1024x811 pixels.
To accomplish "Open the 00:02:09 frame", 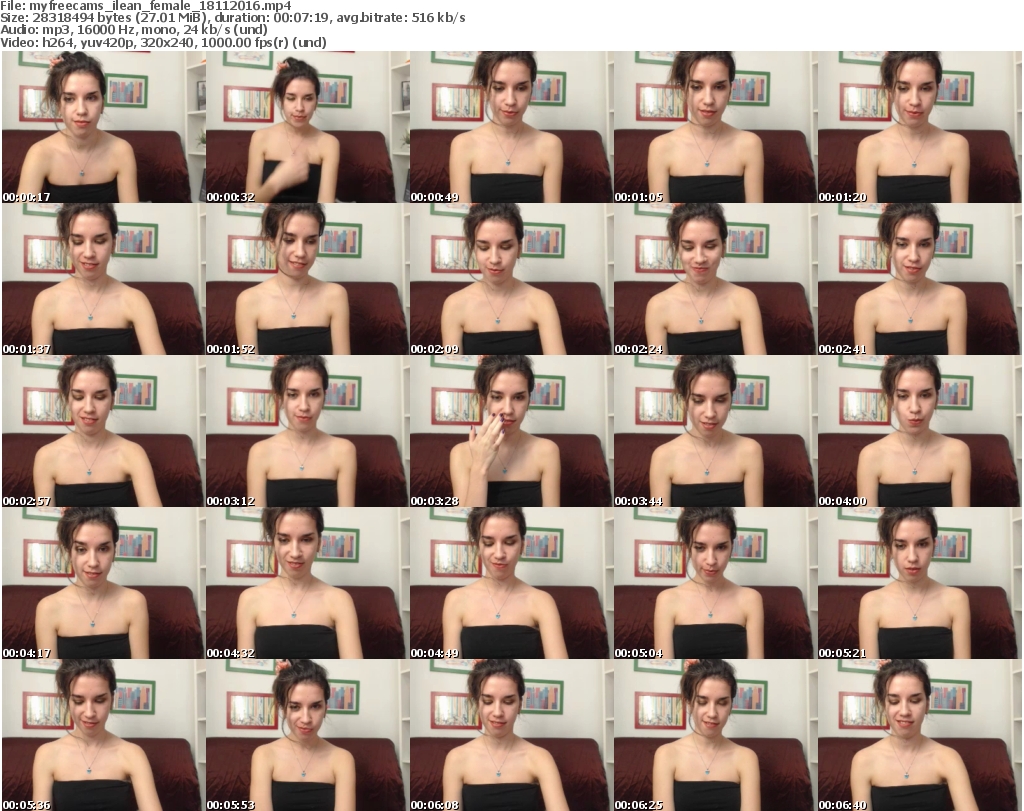I will (x=511, y=279).
